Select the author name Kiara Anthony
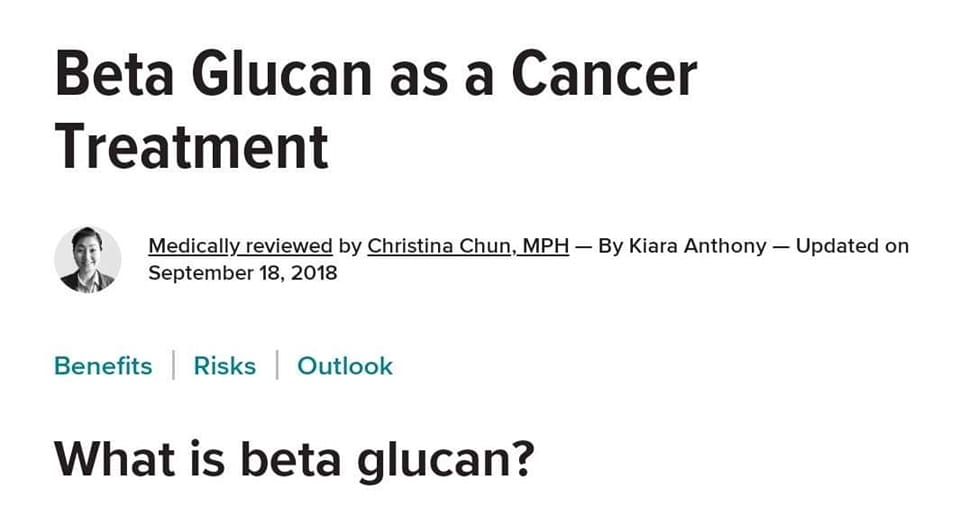The image size is (960, 516). (x=697, y=246)
